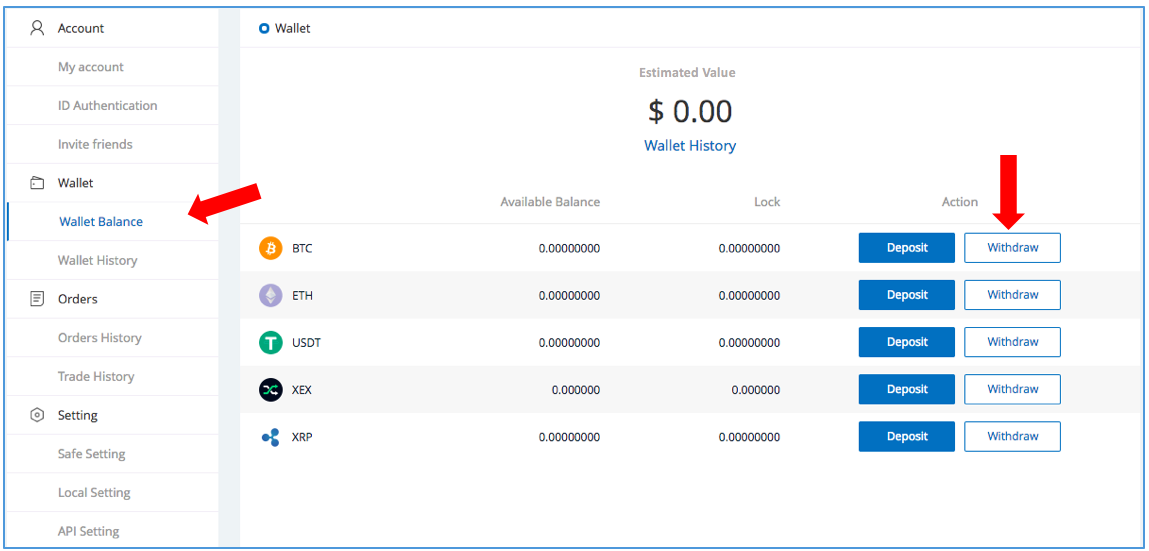Click the Ripple XRP coin icon

[271, 437]
